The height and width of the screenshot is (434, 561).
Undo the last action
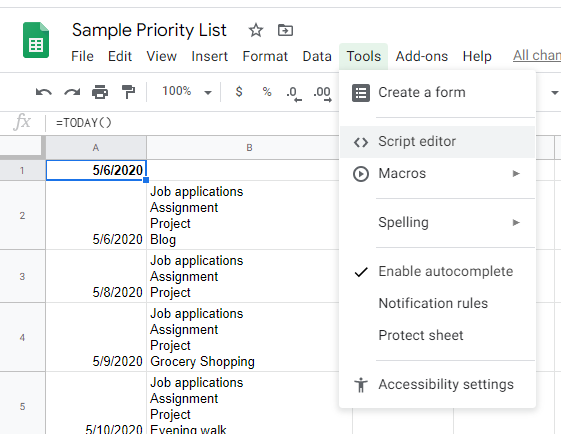coord(44,92)
